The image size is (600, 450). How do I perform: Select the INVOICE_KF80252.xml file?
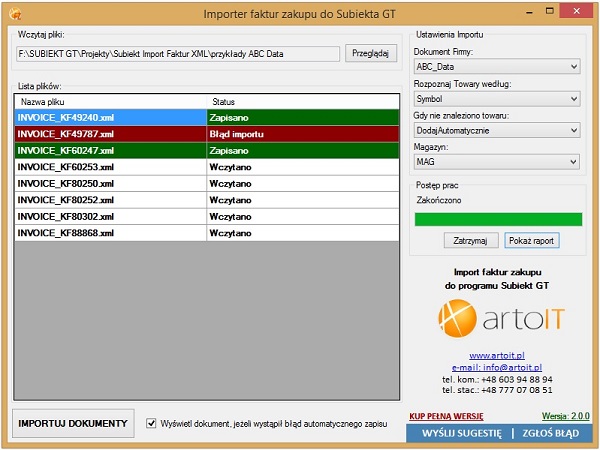point(111,200)
